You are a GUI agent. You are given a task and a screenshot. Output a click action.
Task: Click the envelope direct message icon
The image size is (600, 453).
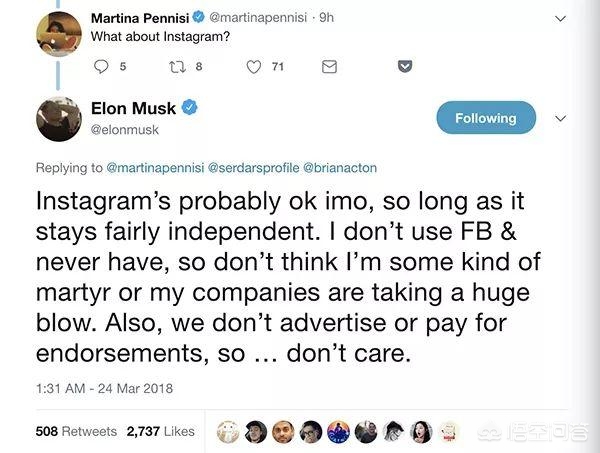click(x=329, y=67)
